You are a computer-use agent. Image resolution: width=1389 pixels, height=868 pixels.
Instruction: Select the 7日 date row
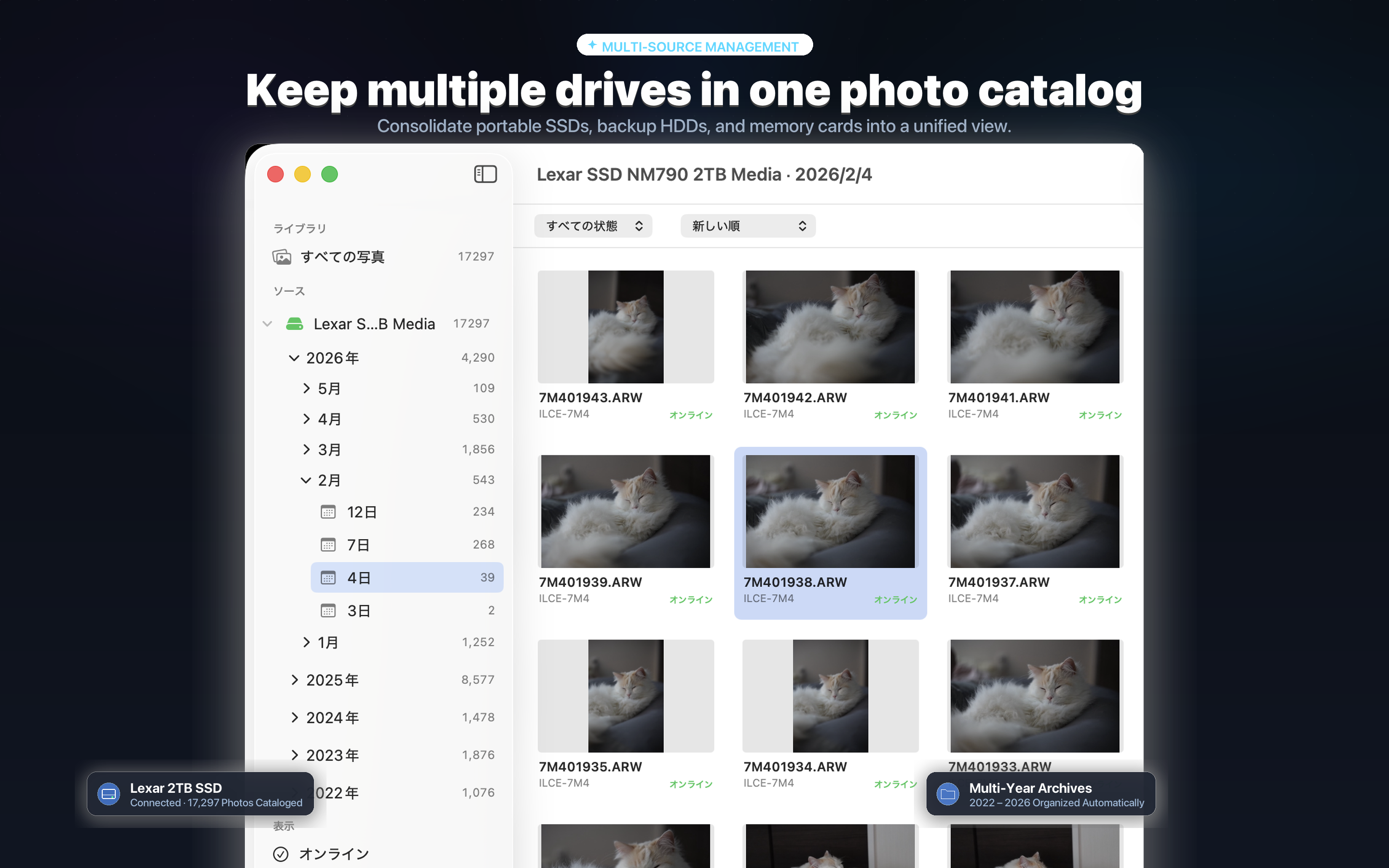(407, 544)
